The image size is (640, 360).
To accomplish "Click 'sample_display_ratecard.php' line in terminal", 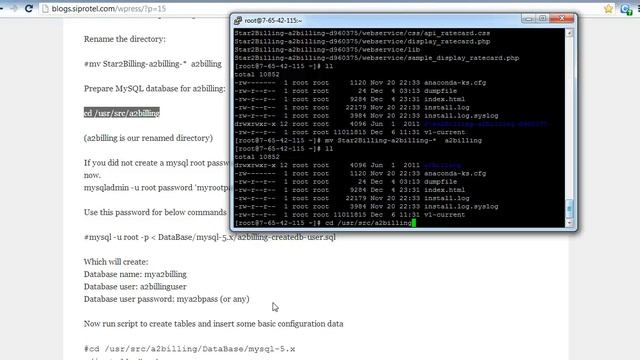I will coord(377,58).
